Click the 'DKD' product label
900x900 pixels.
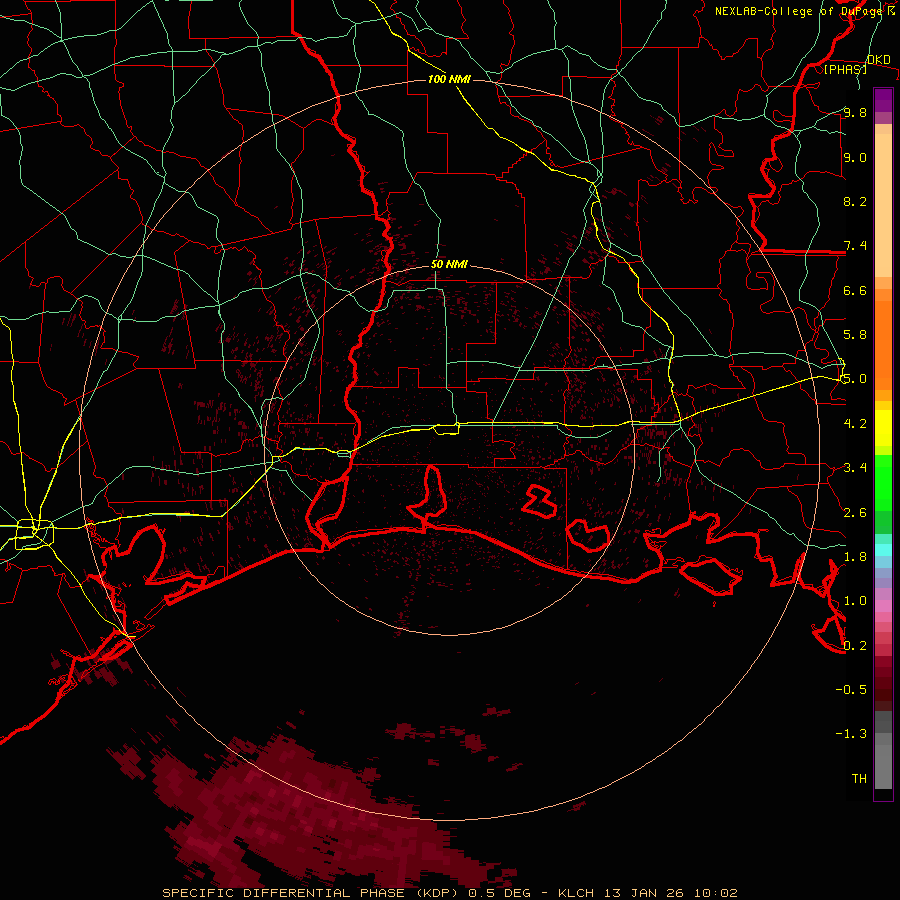click(x=878, y=60)
